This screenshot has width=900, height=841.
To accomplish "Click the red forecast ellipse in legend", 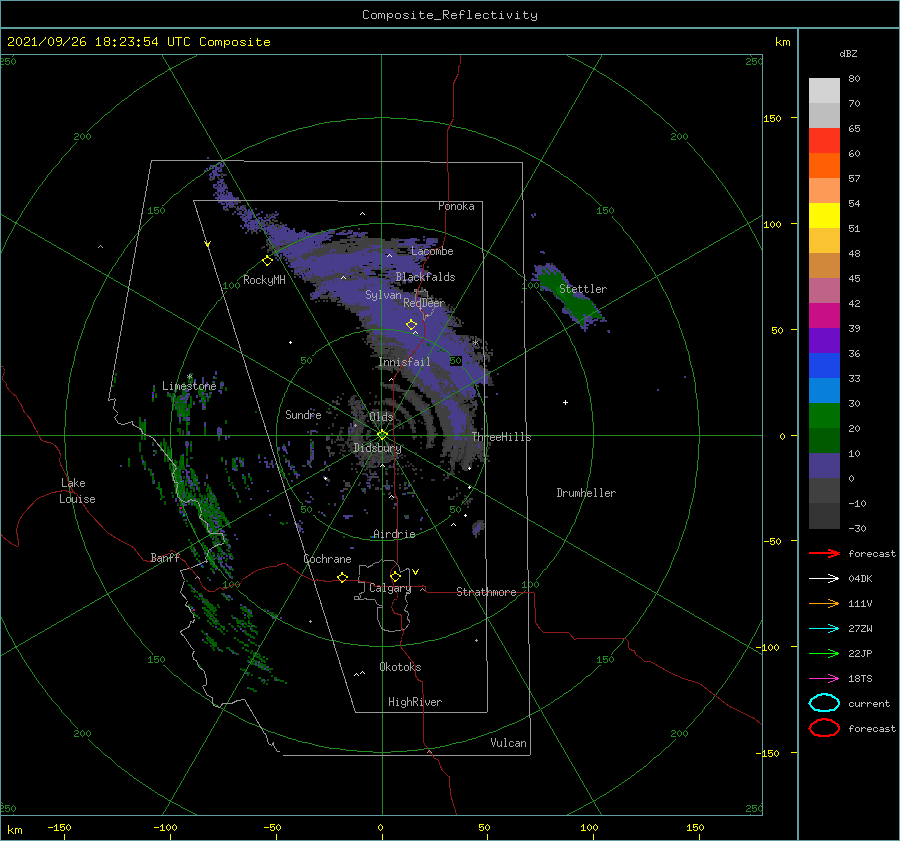I will coord(824,728).
